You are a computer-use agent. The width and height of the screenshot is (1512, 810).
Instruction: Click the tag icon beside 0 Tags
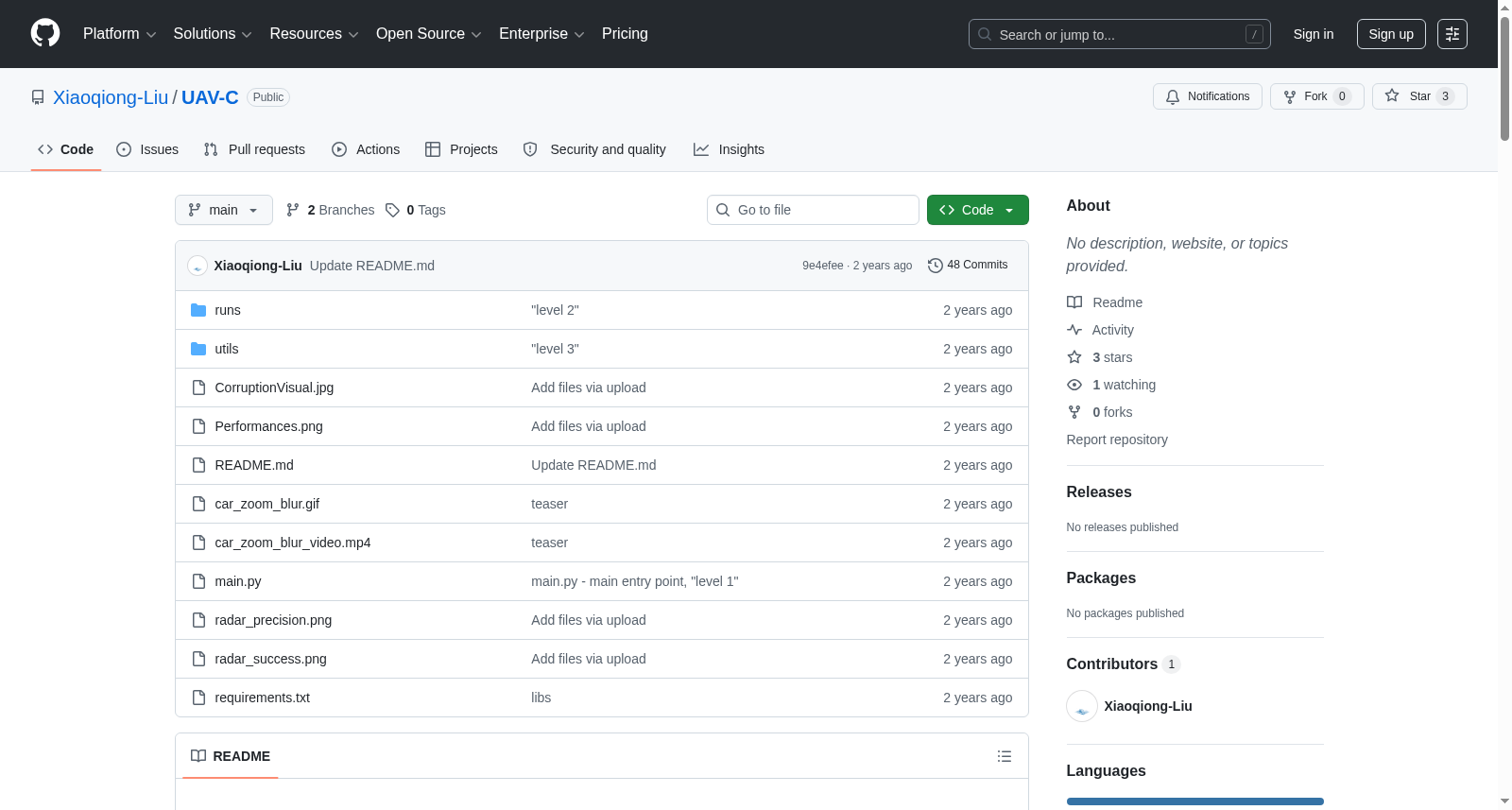coord(393,210)
